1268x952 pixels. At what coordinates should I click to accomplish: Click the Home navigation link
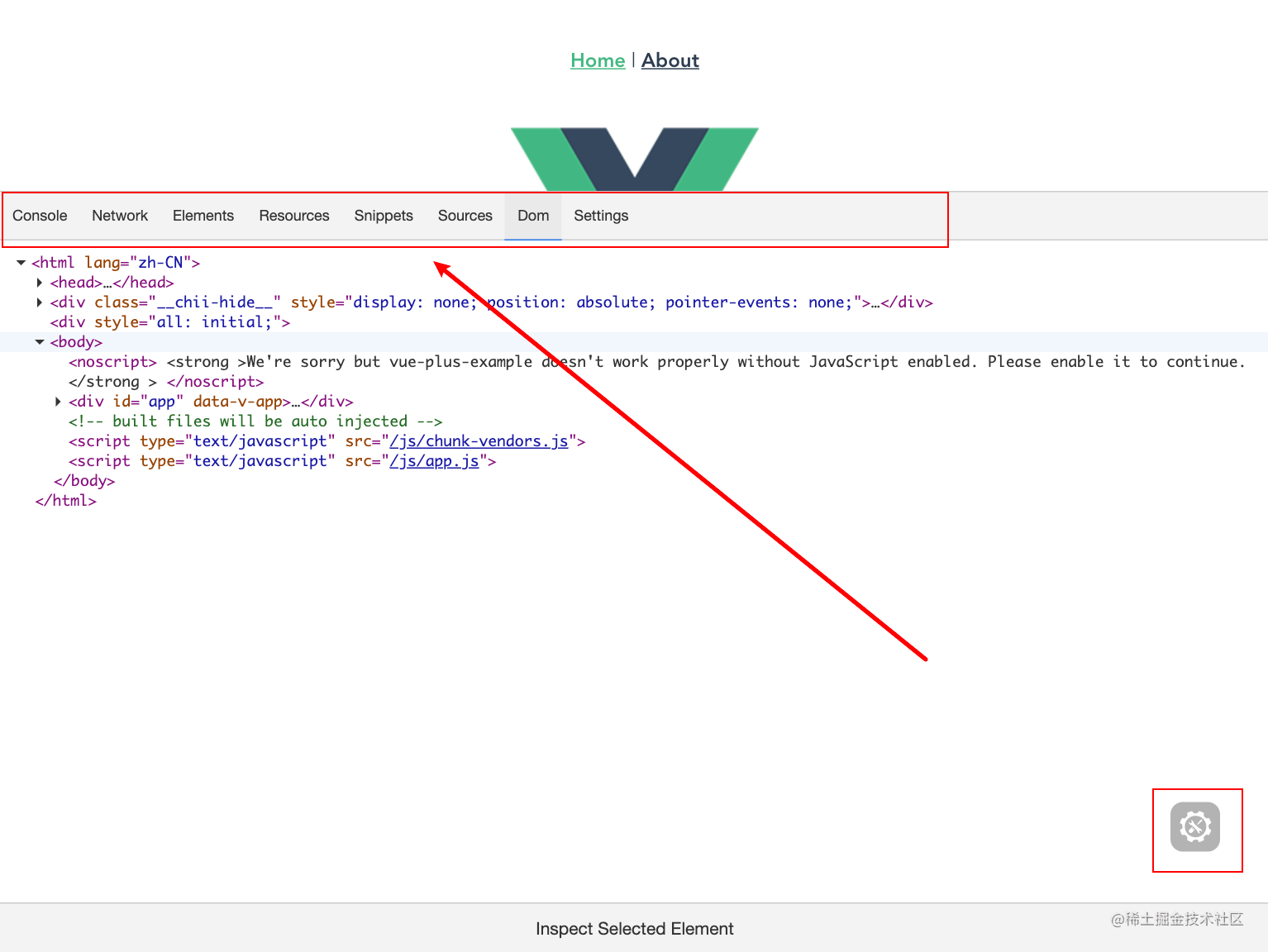(597, 59)
